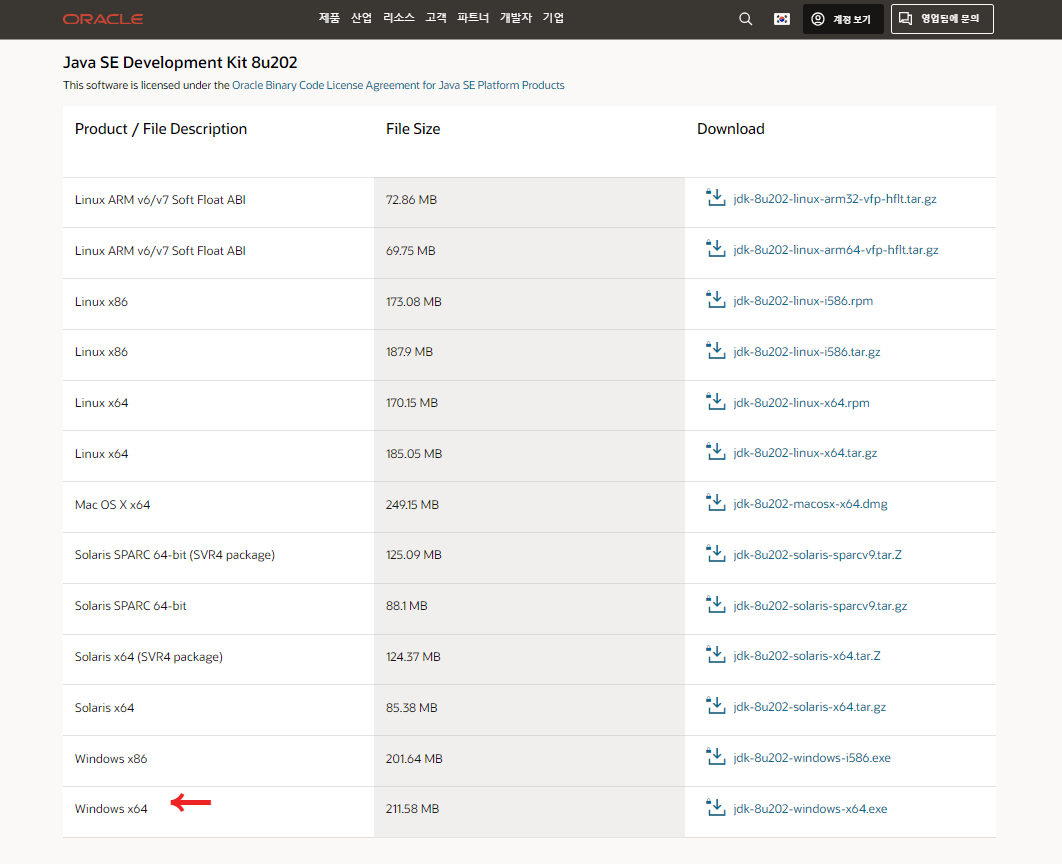The width and height of the screenshot is (1062, 864).
Task: Open the 개발자 menu
Action: (515, 18)
